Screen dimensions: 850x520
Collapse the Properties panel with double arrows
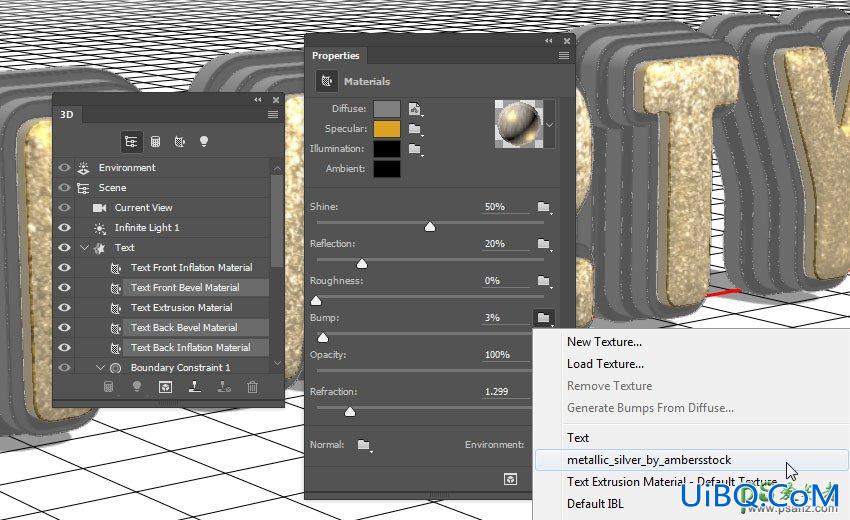pos(549,41)
